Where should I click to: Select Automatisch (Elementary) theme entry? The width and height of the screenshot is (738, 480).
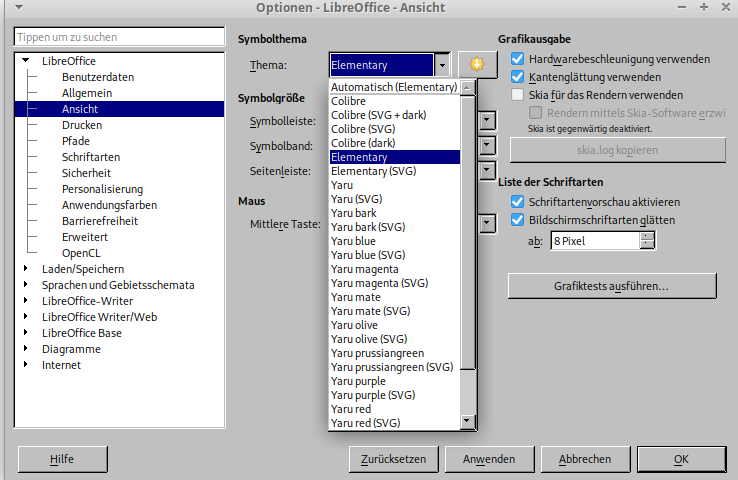point(393,87)
